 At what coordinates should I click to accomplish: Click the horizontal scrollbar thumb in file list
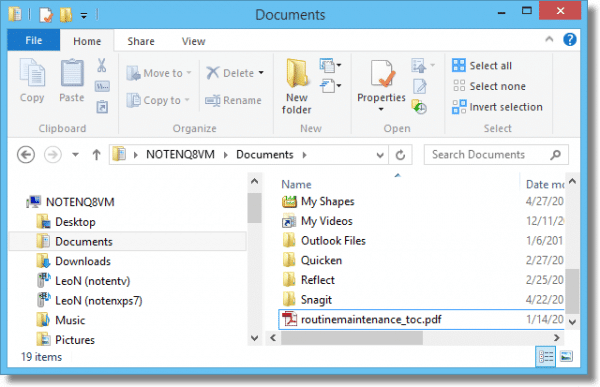(352, 338)
